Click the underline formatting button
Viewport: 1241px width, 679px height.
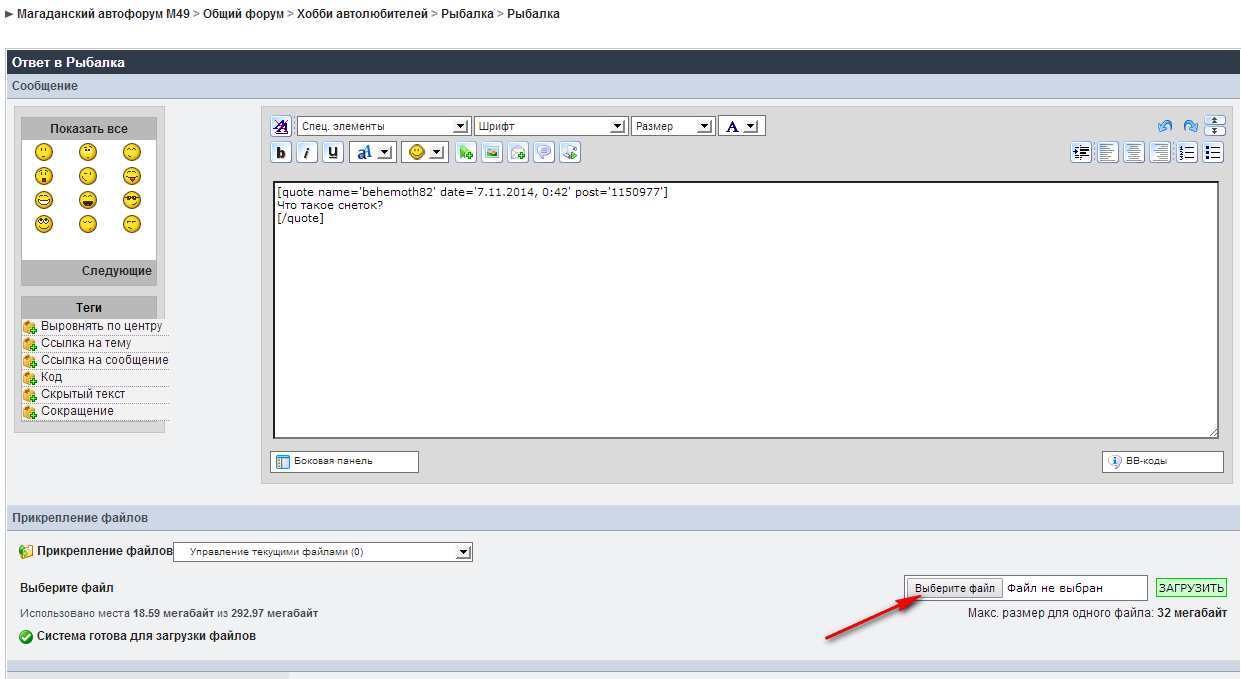(x=333, y=153)
